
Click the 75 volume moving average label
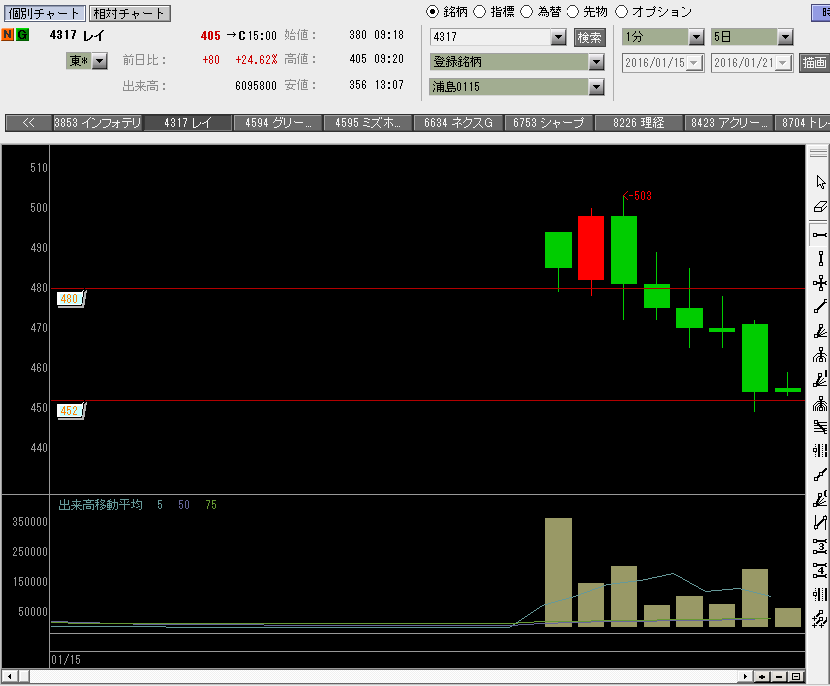coord(211,505)
